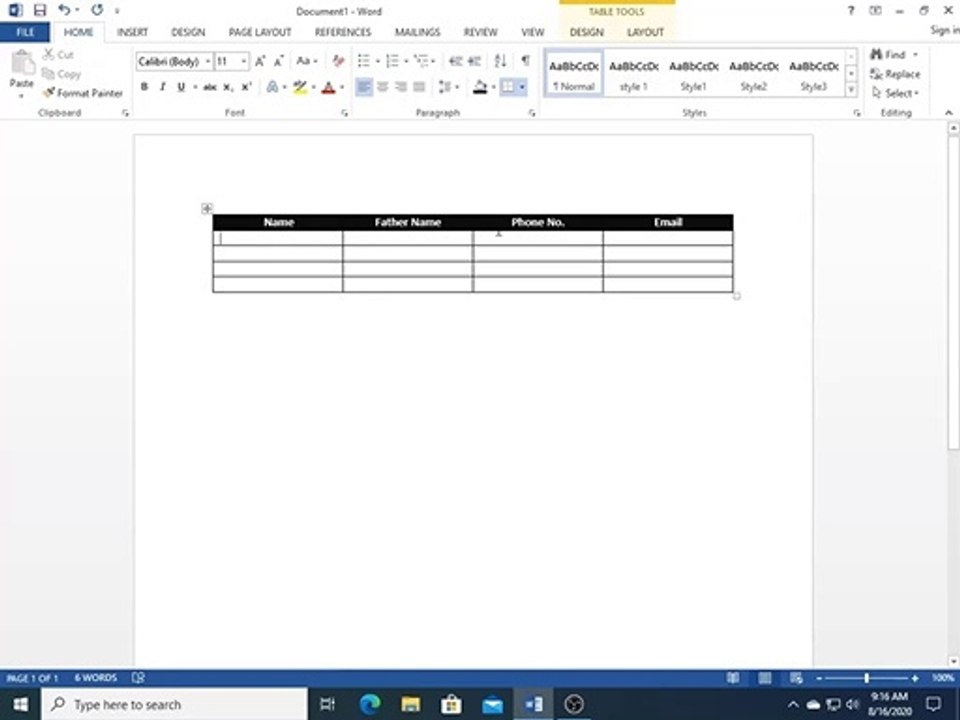Undo the last action
This screenshot has width=960, height=720.
[x=64, y=10]
